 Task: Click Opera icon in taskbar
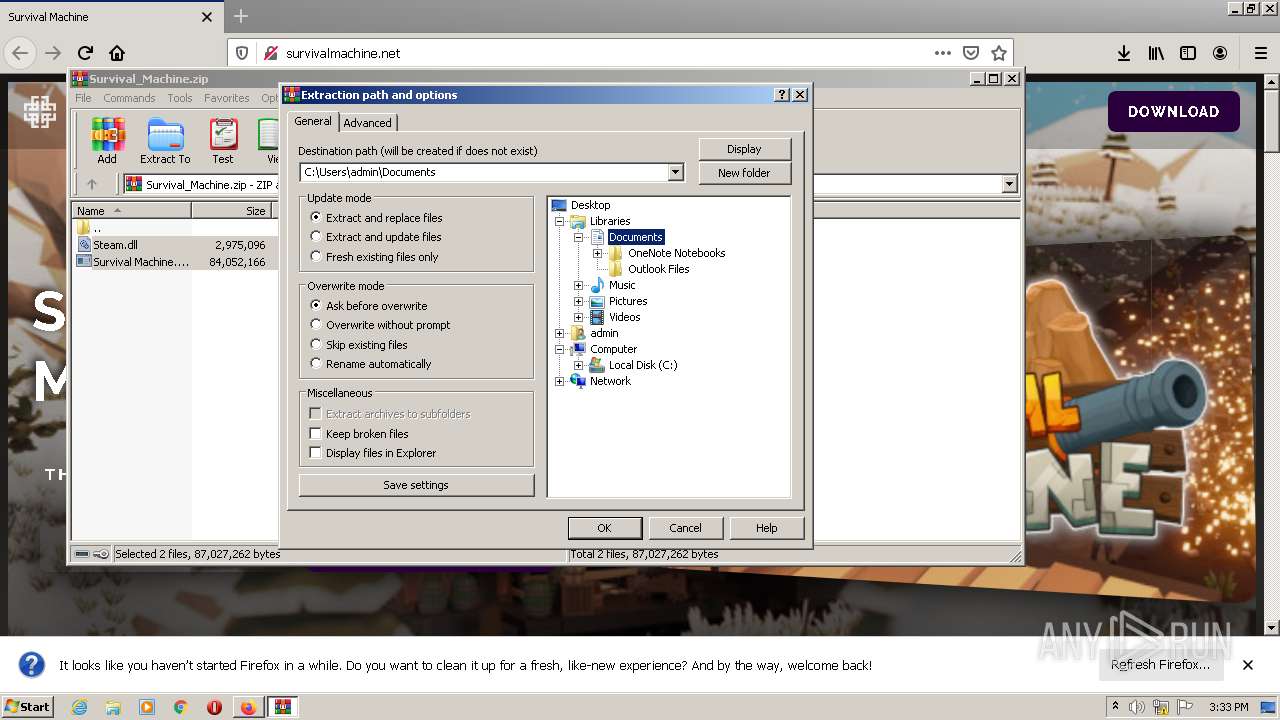point(214,707)
